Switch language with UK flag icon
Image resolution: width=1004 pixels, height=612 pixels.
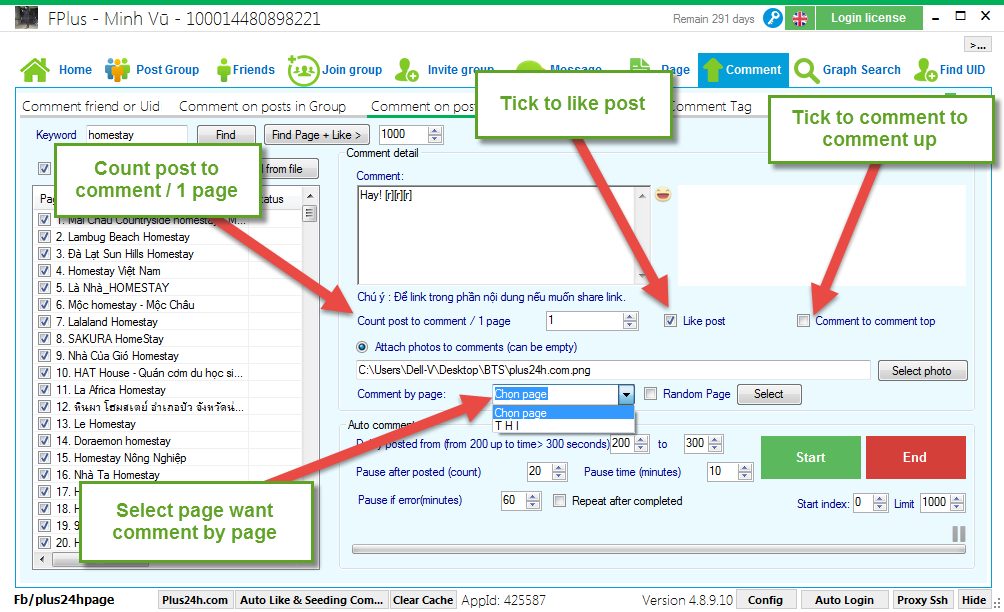click(800, 18)
